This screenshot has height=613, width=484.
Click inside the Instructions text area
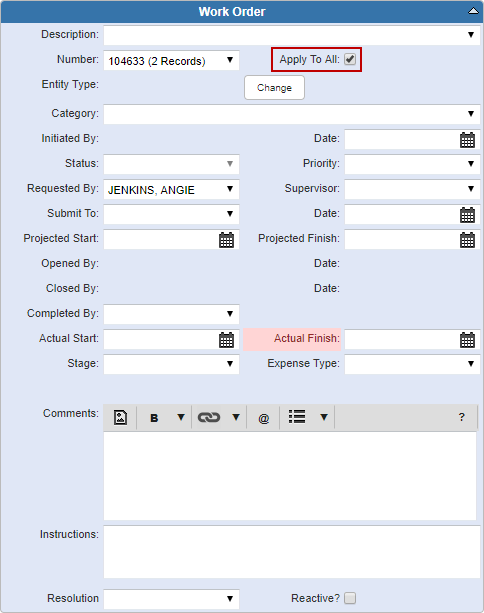click(x=292, y=552)
